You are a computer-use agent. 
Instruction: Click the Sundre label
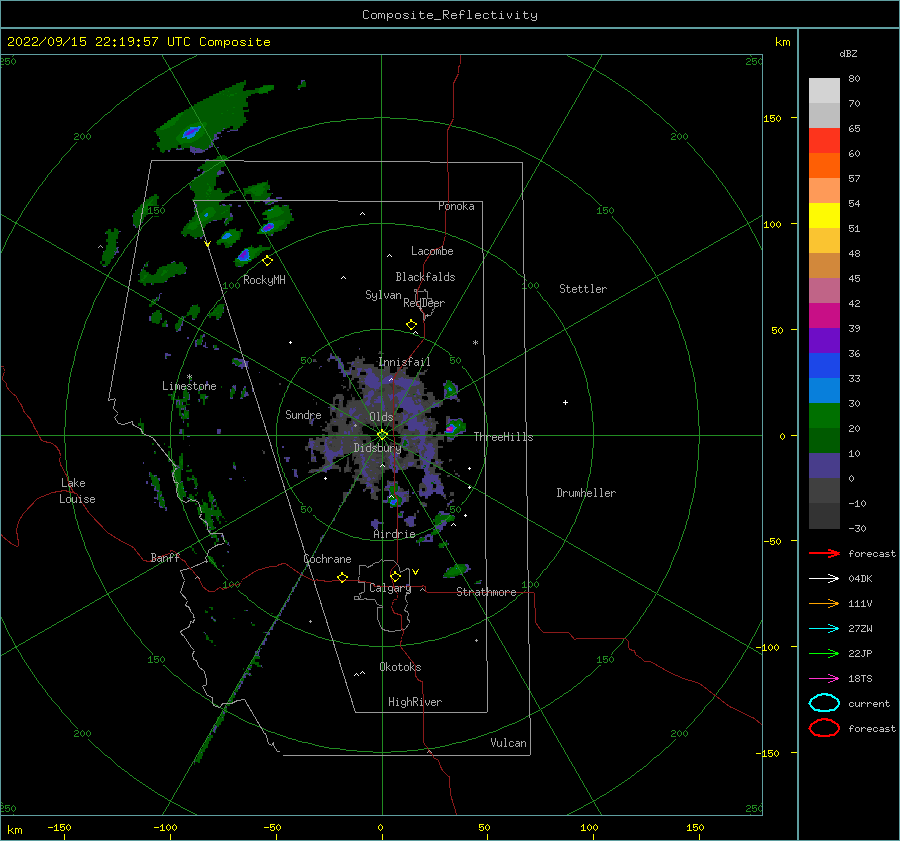point(303,414)
